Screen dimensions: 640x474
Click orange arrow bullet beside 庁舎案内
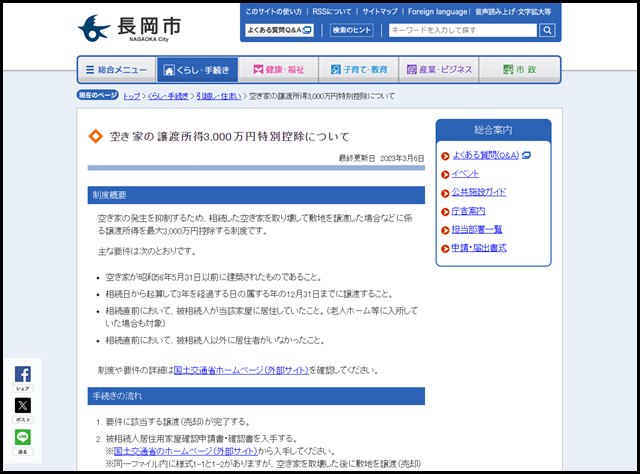(445, 212)
